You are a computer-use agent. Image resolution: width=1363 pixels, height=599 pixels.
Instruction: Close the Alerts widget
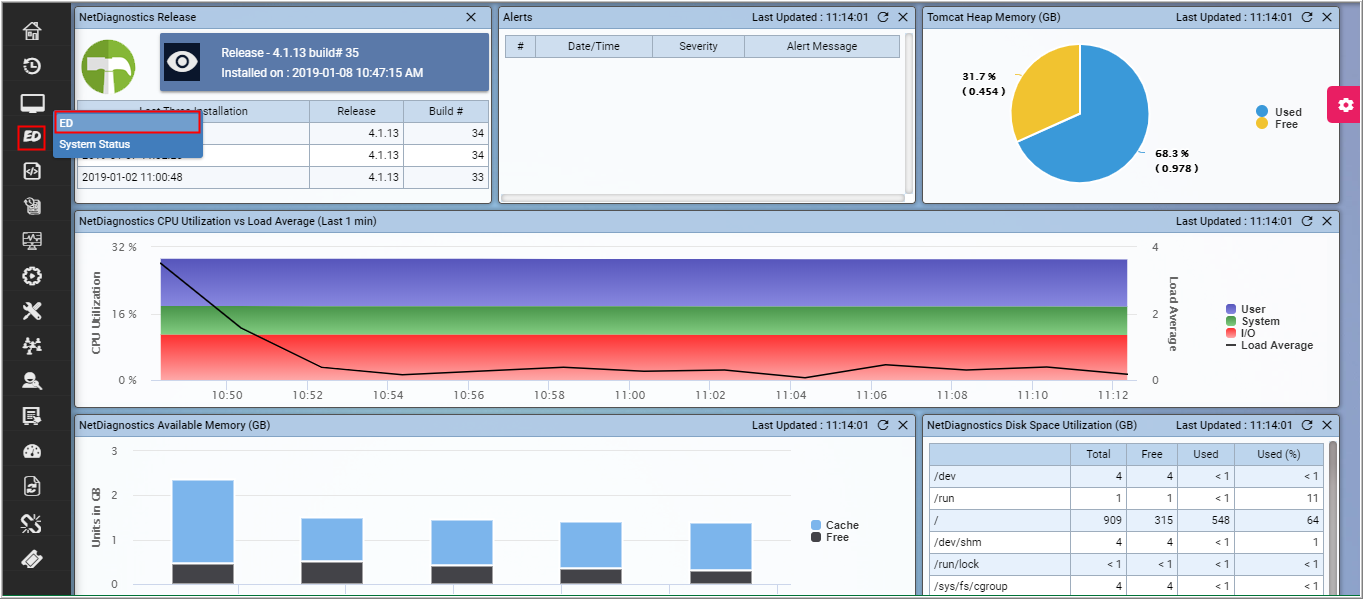click(903, 17)
